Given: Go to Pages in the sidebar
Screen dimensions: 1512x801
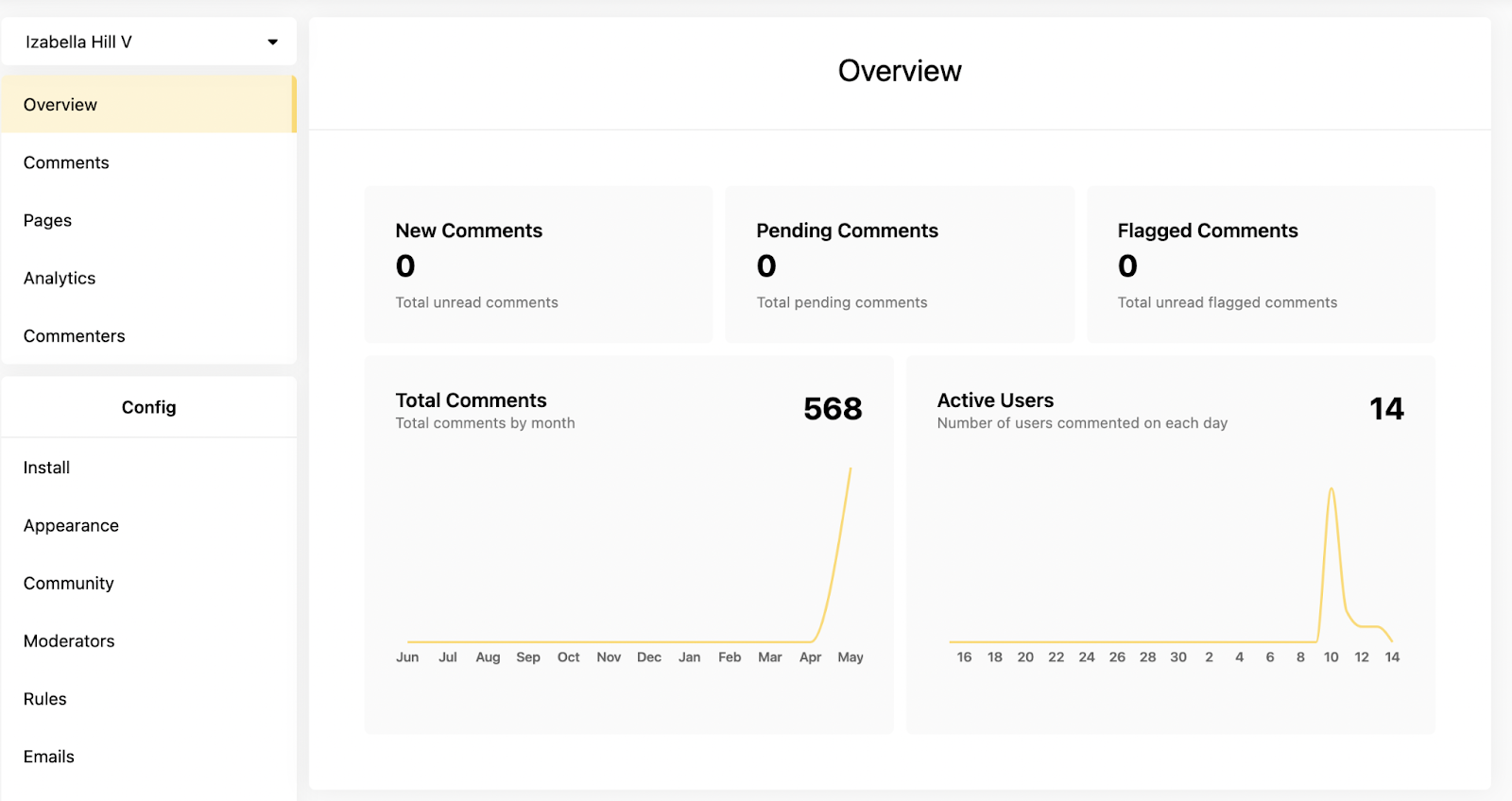Looking at the screenshot, I should [149, 220].
